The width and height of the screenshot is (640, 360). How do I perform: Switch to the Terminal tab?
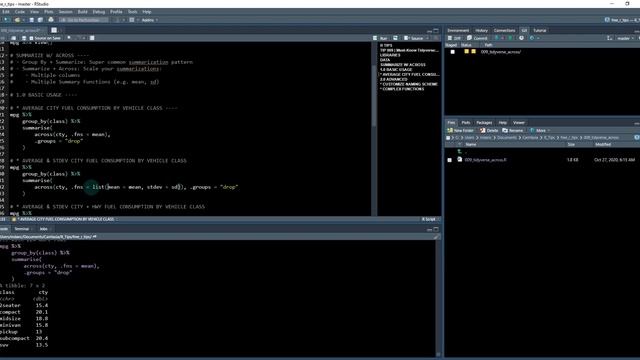coord(22,229)
